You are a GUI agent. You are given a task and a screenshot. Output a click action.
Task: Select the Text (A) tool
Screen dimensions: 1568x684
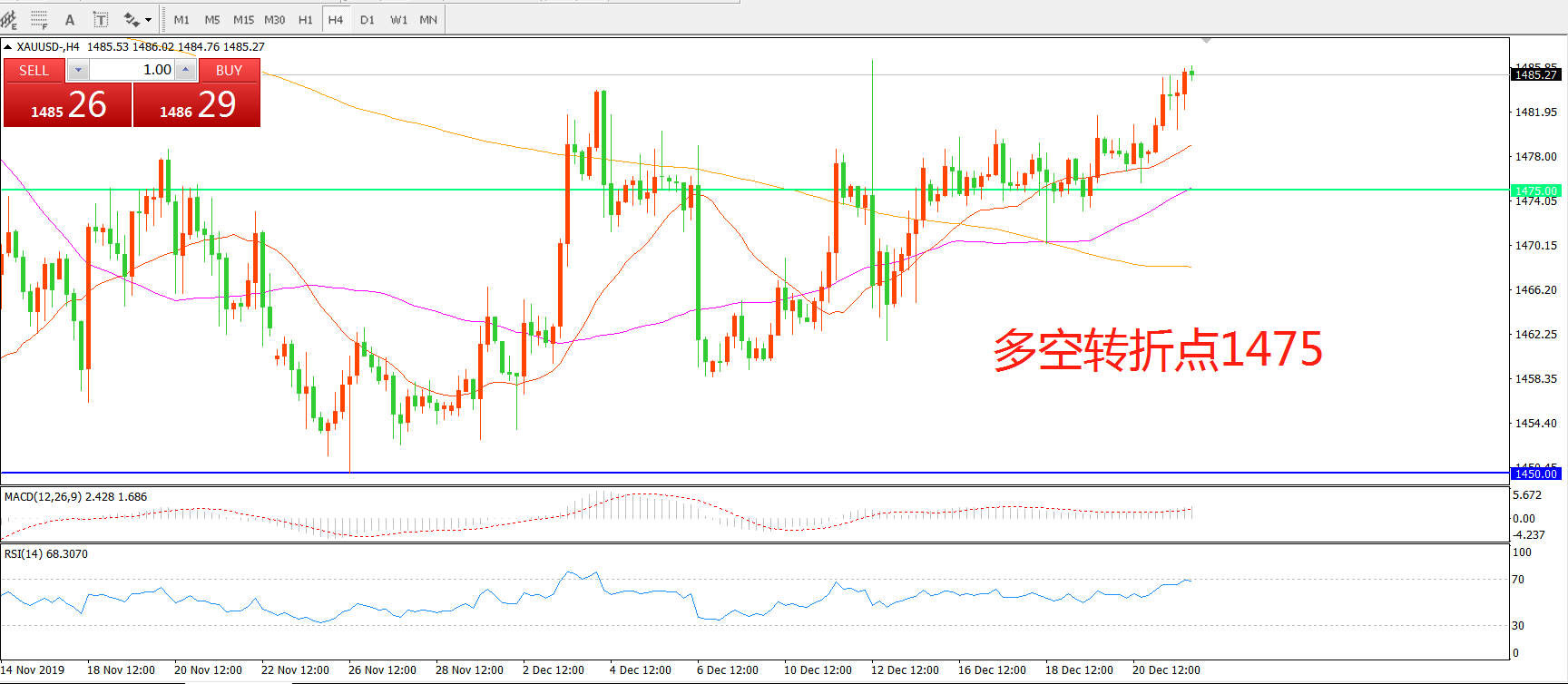[x=70, y=19]
